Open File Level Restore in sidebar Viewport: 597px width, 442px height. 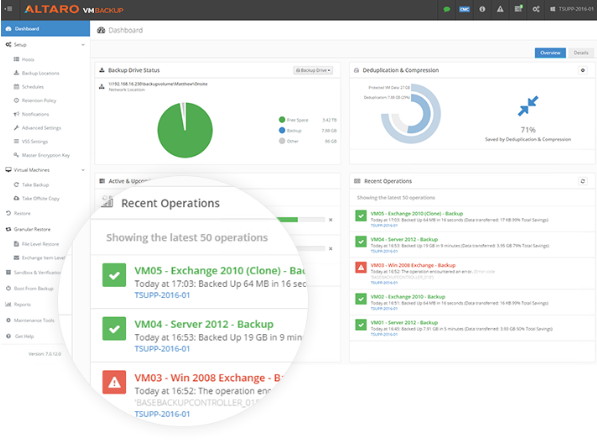(40, 244)
